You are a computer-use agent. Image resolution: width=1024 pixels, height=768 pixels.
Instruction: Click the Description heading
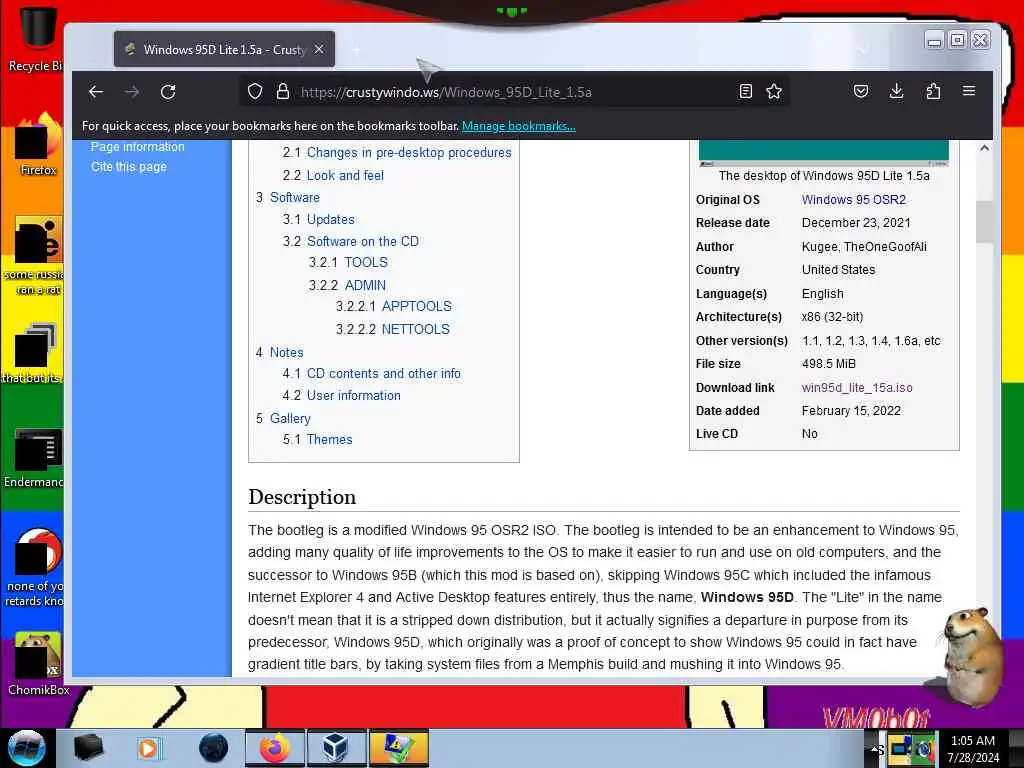click(302, 497)
